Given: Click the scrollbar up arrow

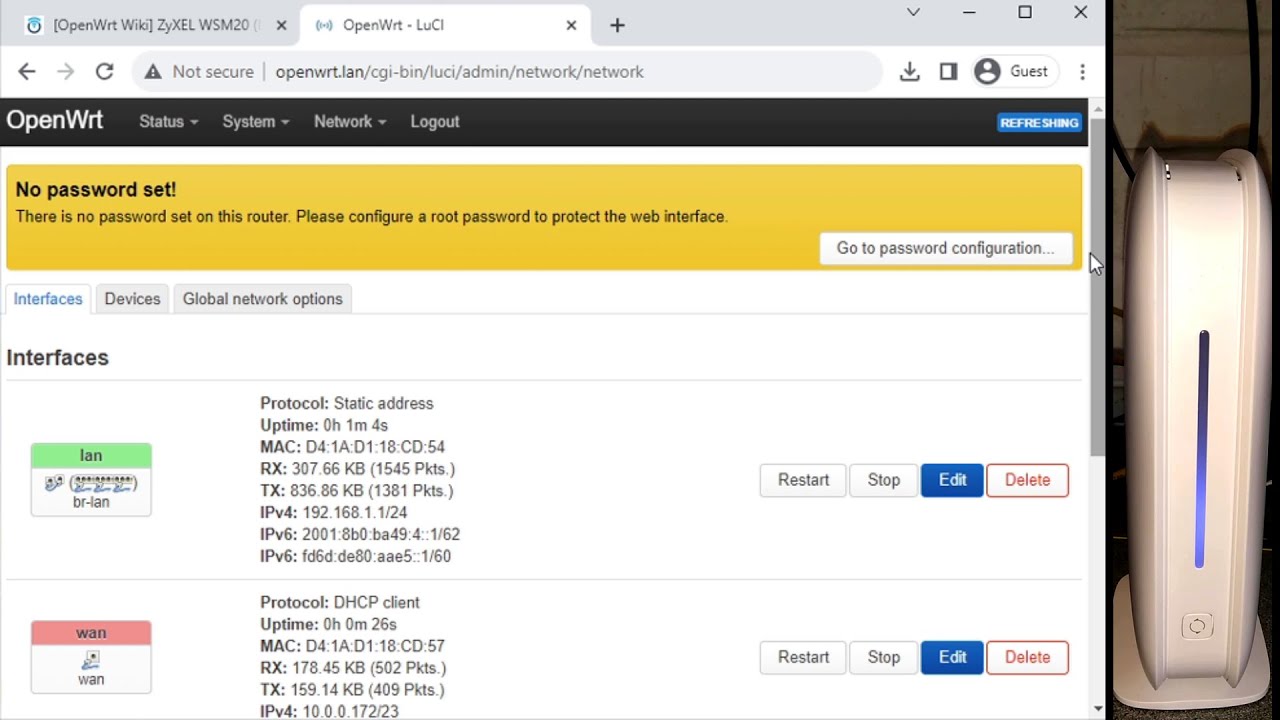Looking at the screenshot, I should [1098, 108].
